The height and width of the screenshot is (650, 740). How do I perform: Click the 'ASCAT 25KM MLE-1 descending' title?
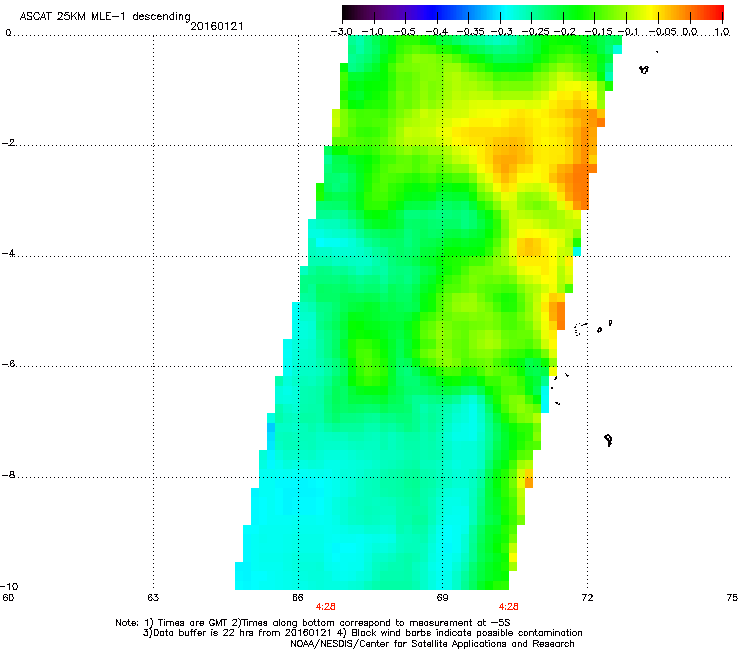(x=105, y=16)
